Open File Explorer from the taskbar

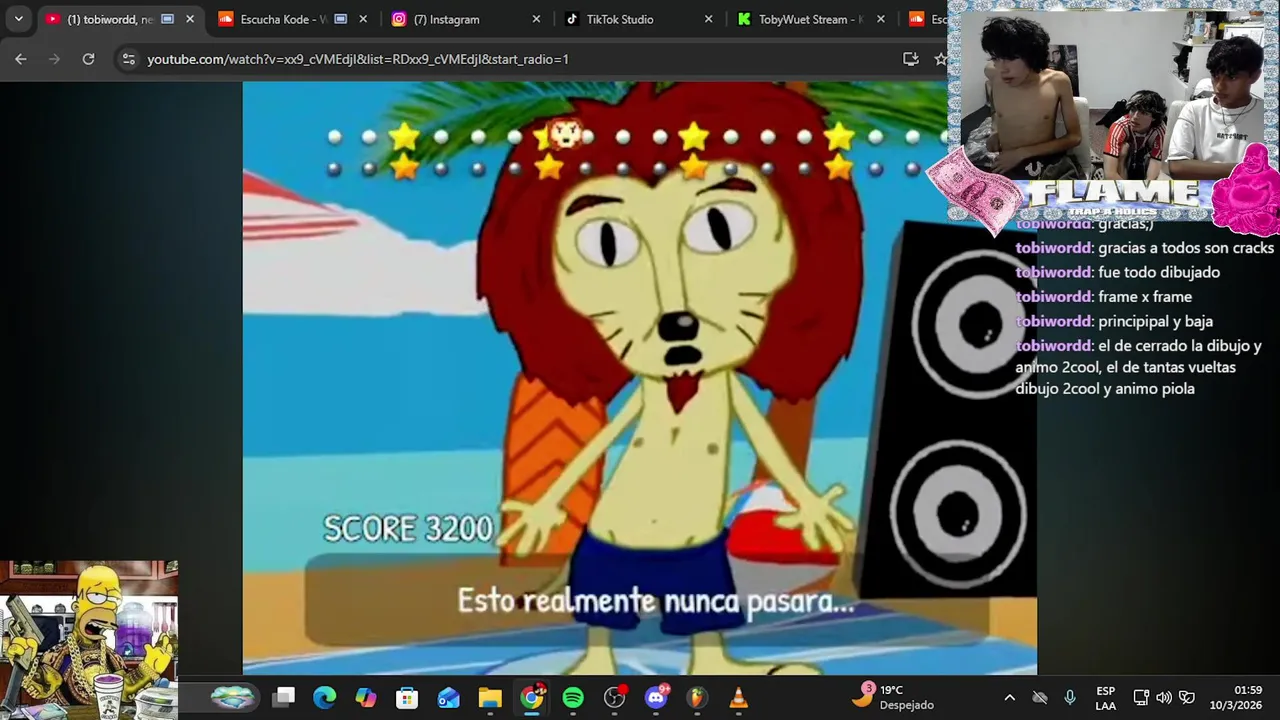tap(490, 697)
